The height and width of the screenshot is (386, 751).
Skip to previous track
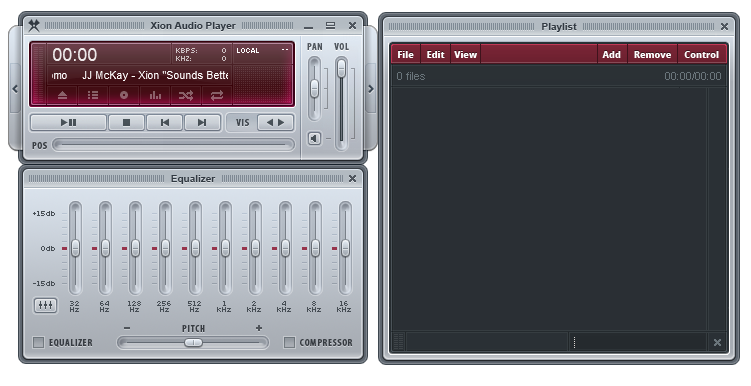click(x=165, y=123)
